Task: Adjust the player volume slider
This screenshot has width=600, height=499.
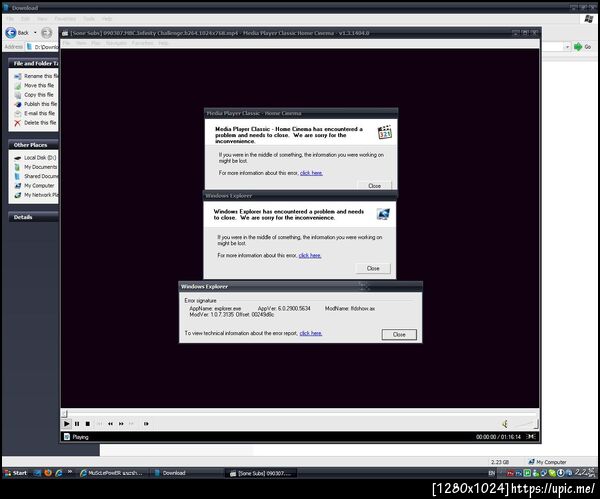Action: (x=525, y=424)
